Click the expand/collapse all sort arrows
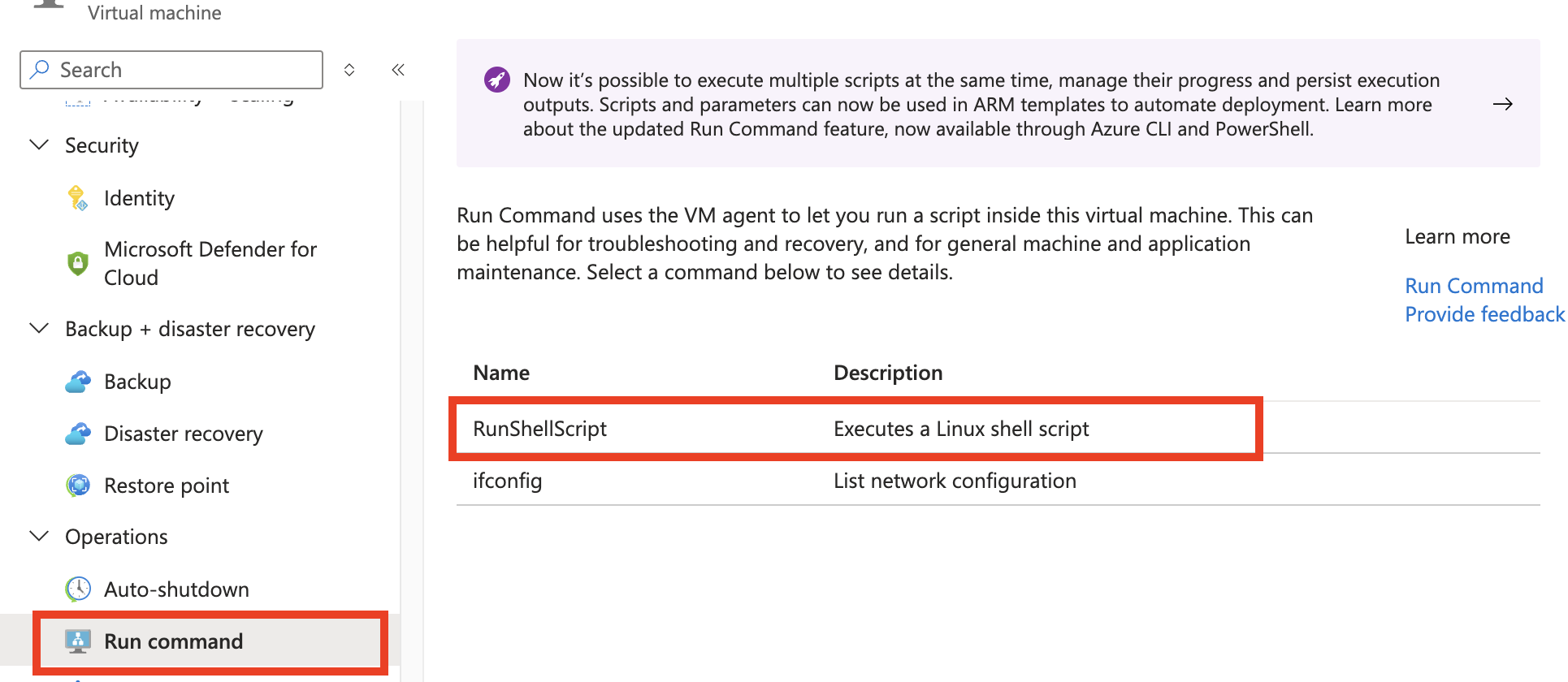The height and width of the screenshot is (682, 1568). tap(349, 70)
